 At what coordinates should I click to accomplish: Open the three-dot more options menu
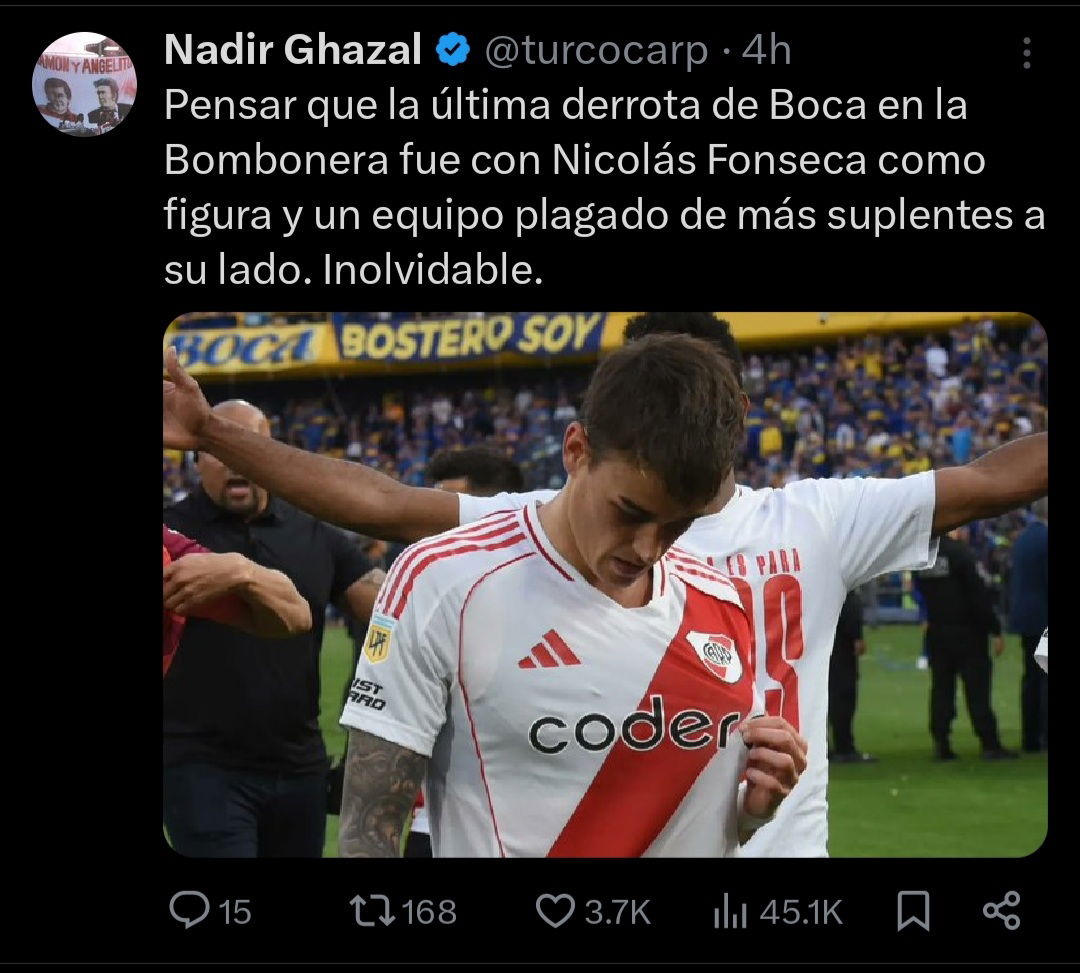pyautogui.click(x=1026, y=53)
